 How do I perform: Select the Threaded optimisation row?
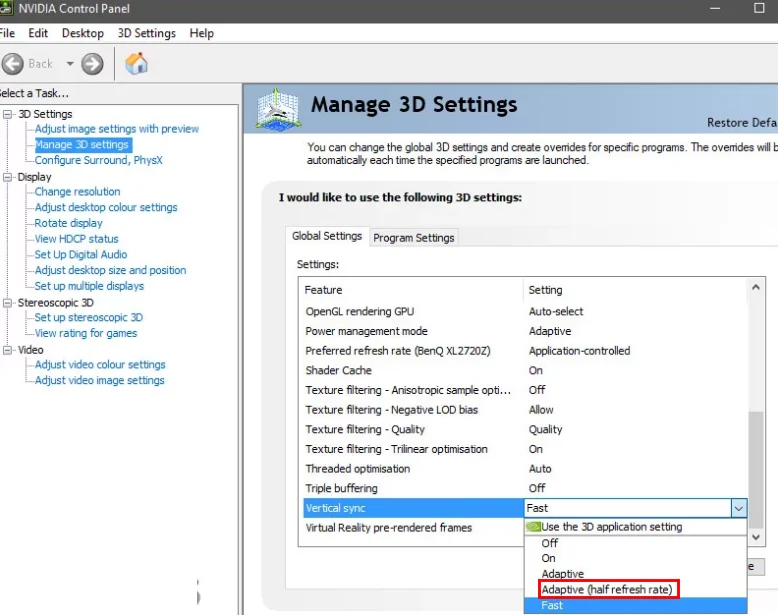(524, 469)
